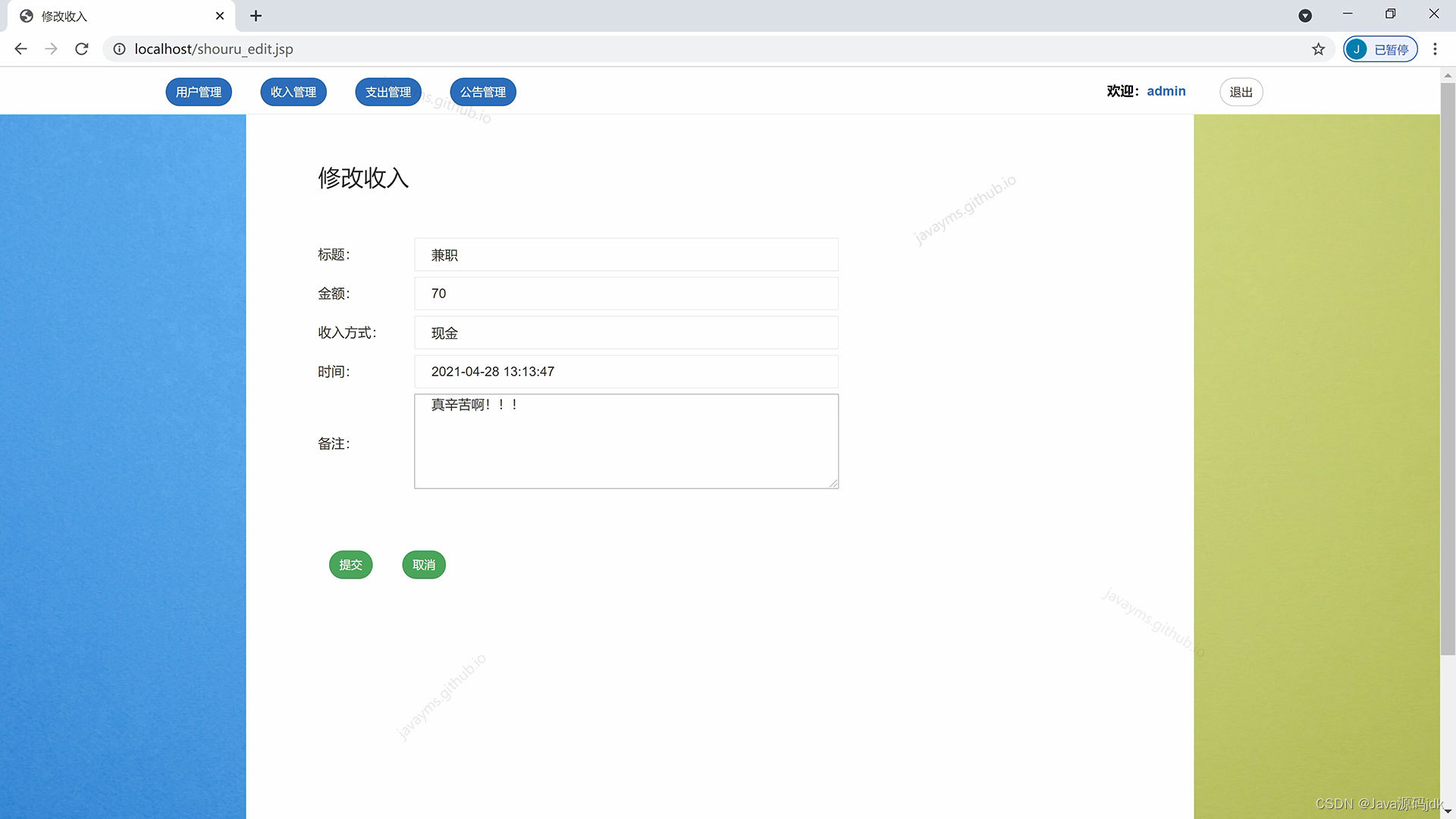Click into the 时间 field with 2021-04-28
The height and width of the screenshot is (819, 1456).
tap(626, 372)
